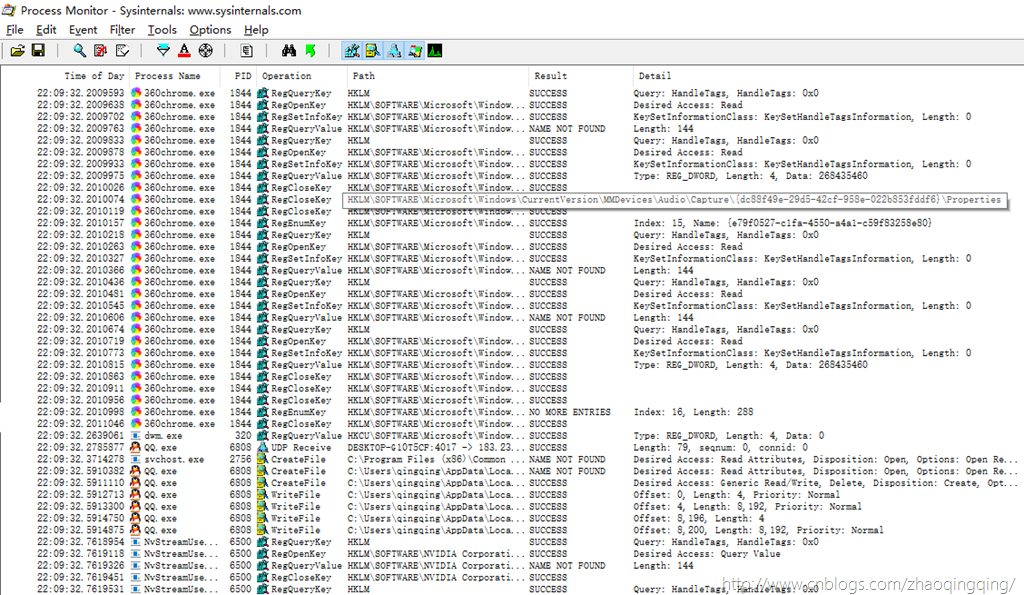Click detail 'Index: 16, Length: 288'
Viewport: 1024px width, 595px height.
tap(693, 412)
